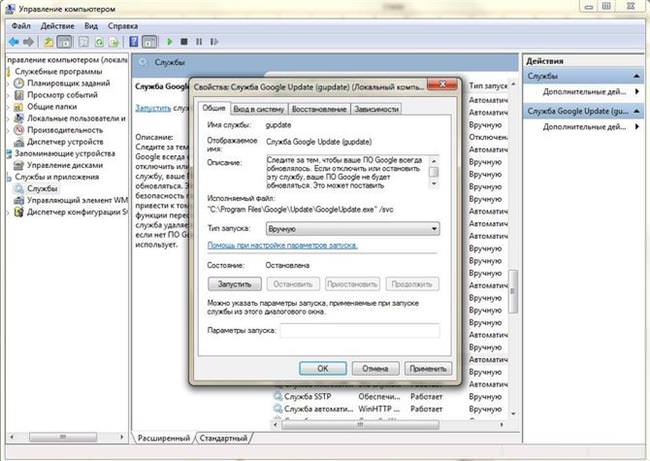Open the Помощь при настройке параметров запуска link
650x461 pixels.
click(x=282, y=245)
